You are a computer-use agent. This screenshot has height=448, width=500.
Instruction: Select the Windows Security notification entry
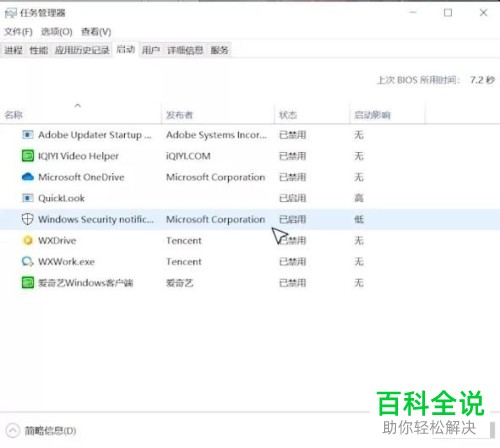coord(96,219)
